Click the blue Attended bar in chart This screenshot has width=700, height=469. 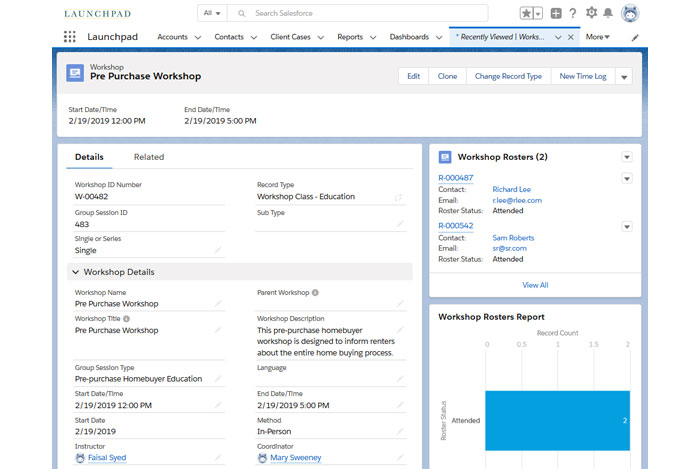(558, 420)
